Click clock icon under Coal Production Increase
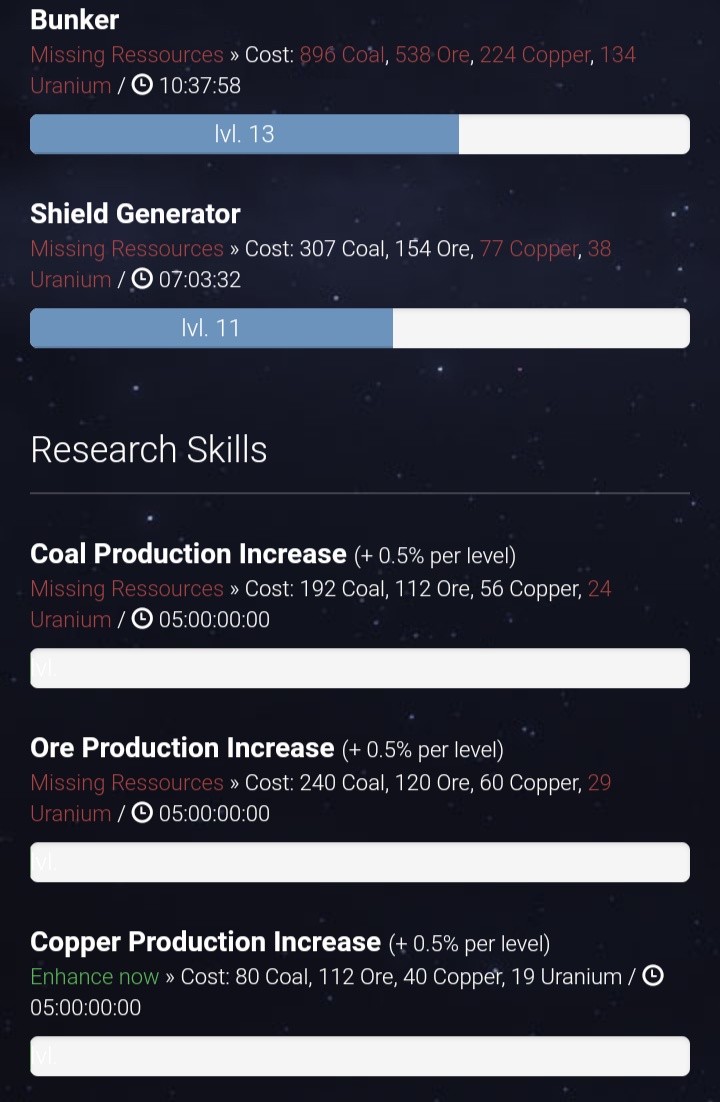Image resolution: width=720 pixels, height=1102 pixels. pyautogui.click(x=142, y=618)
